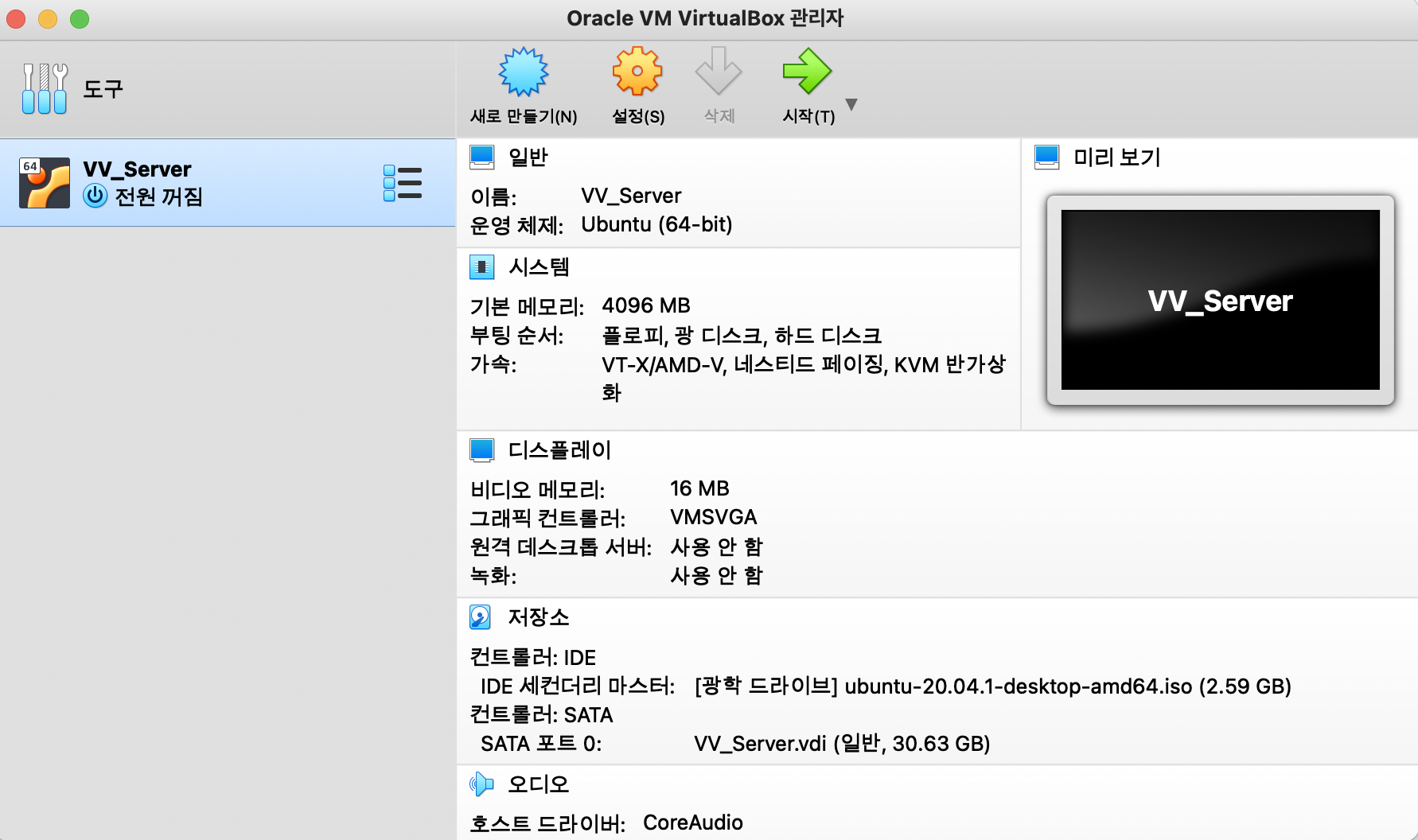Image resolution: width=1418 pixels, height=840 pixels.
Task: Click the Display (디스플레이) monitor icon
Action: click(482, 450)
